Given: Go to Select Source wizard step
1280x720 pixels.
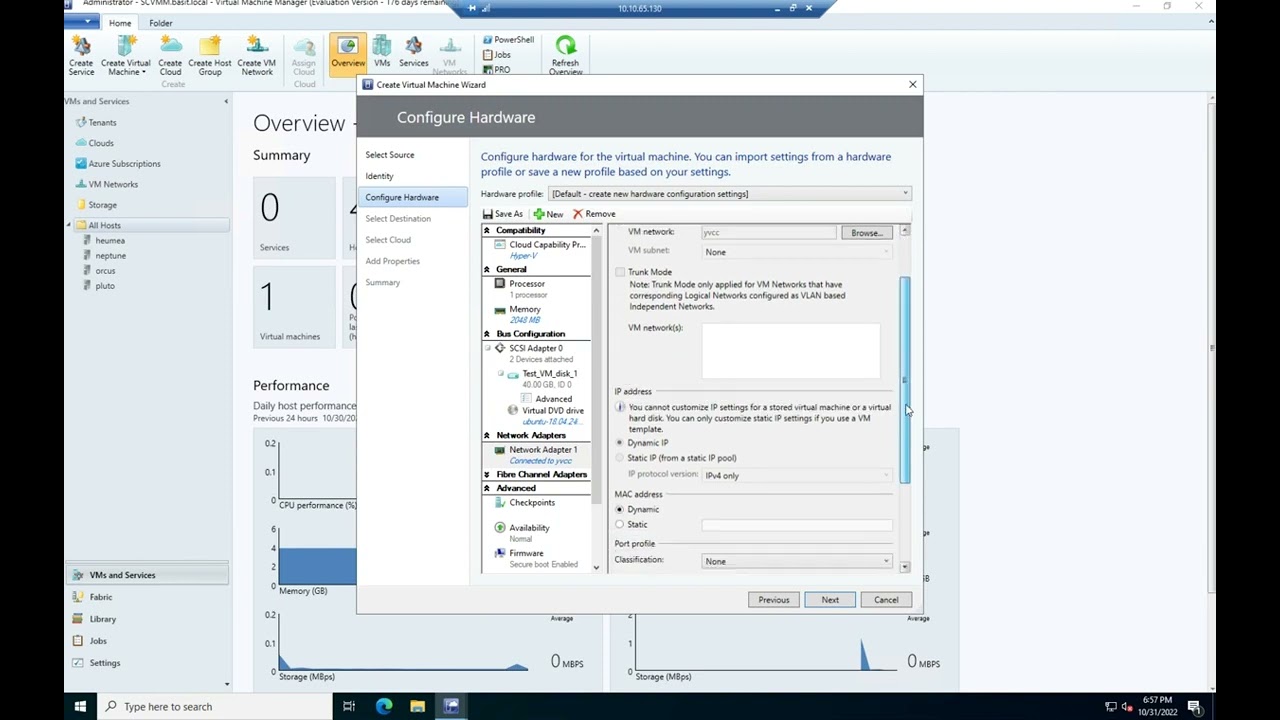Looking at the screenshot, I should pos(390,155).
